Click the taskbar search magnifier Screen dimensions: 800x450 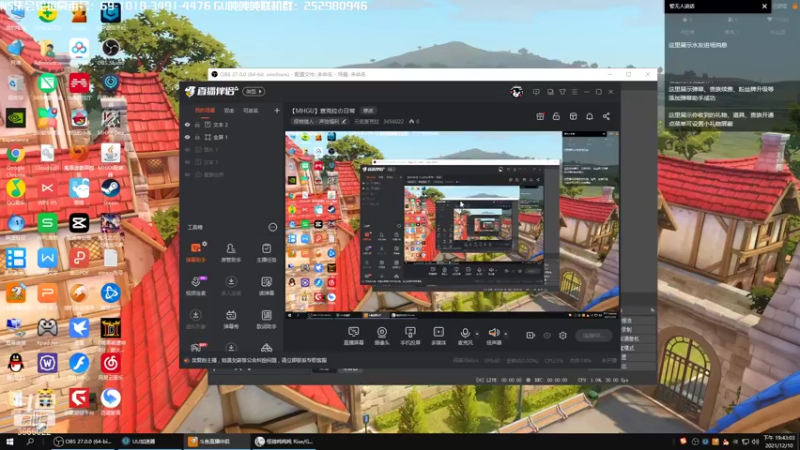click(30, 441)
